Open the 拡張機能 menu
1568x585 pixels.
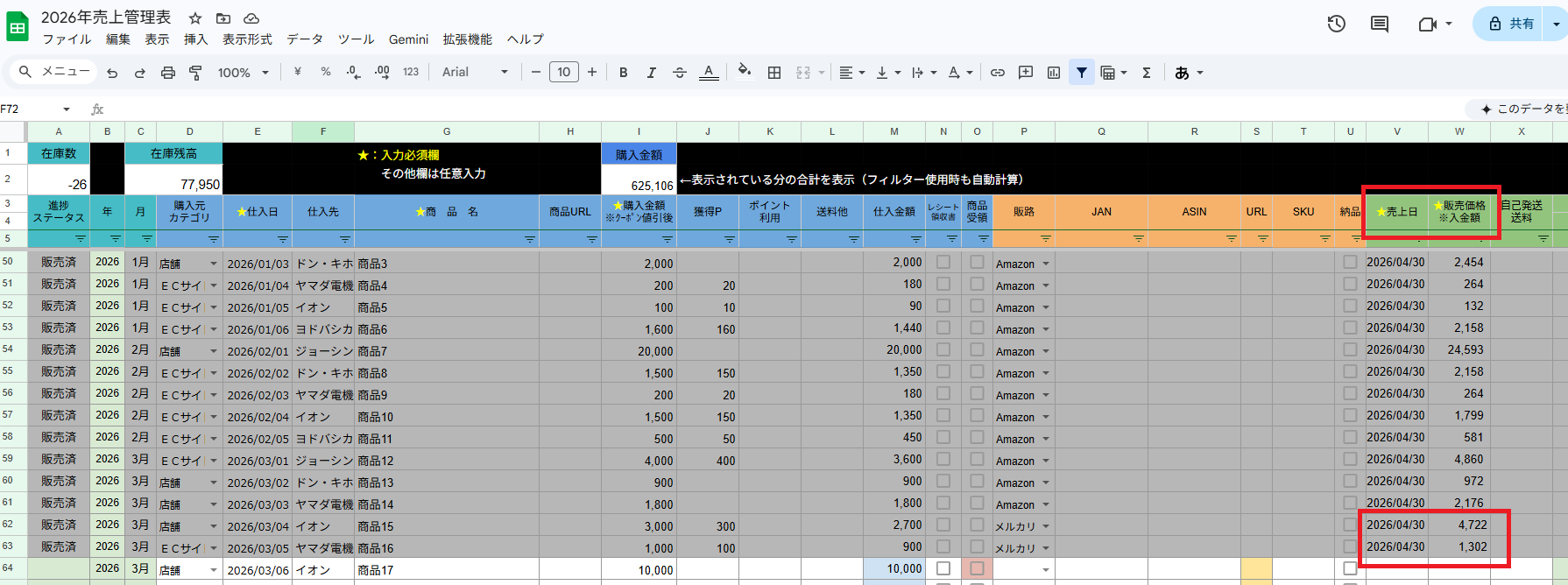(467, 39)
